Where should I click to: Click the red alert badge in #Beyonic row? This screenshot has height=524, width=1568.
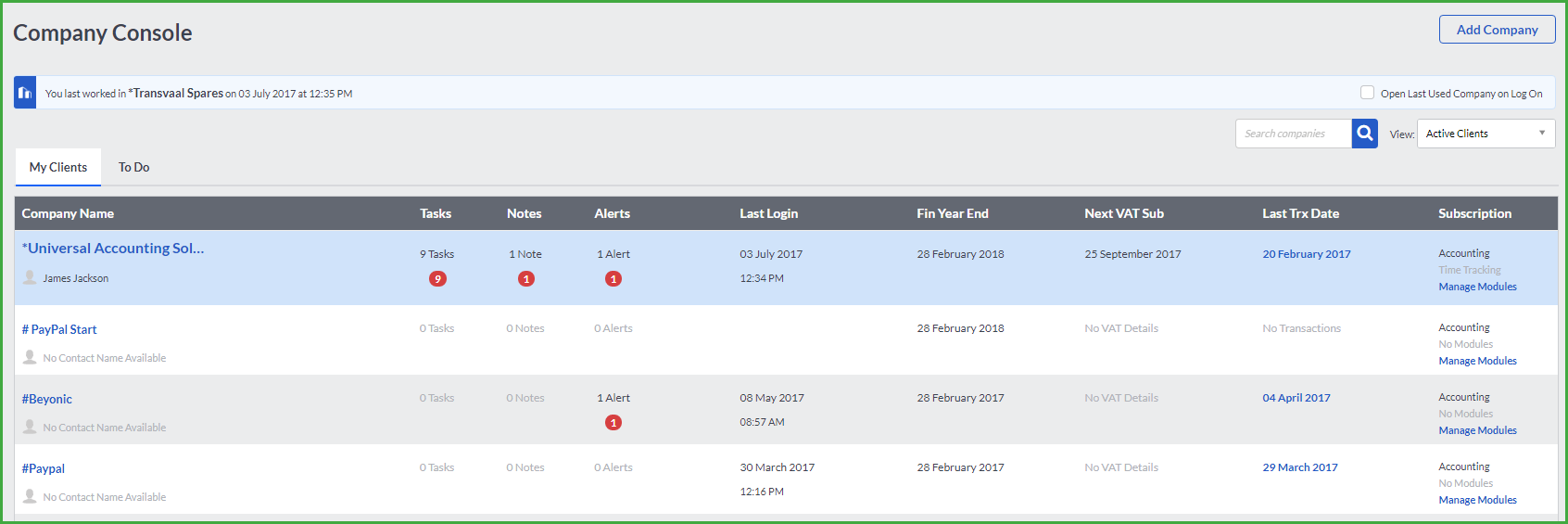click(613, 423)
